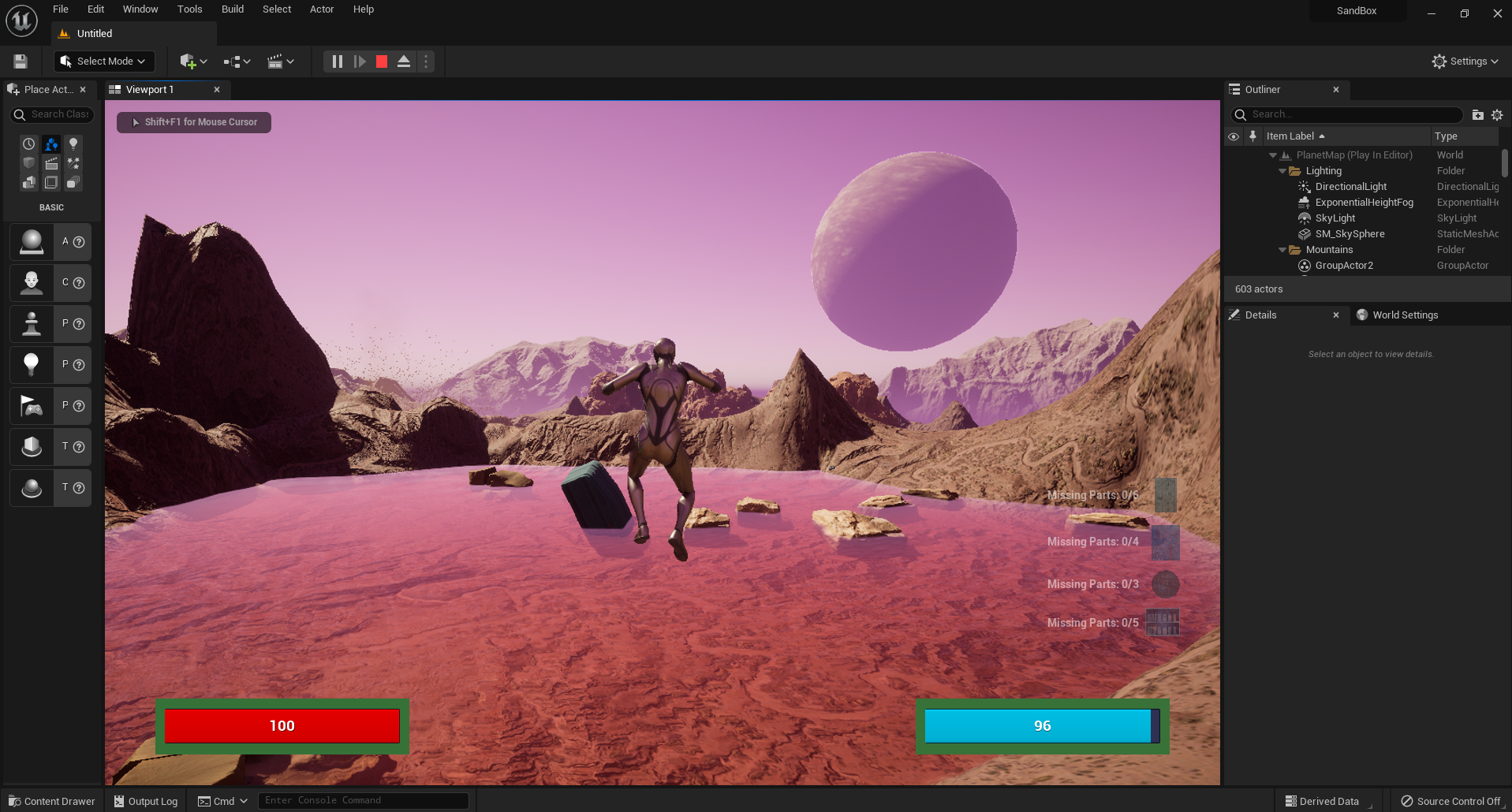This screenshot has height=812, width=1512.
Task: Close the Outliner panel tab
Action: point(1336,90)
